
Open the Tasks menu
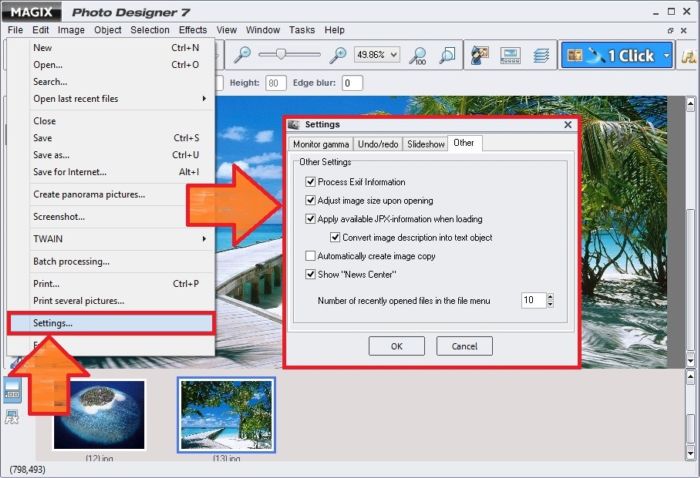click(x=302, y=30)
